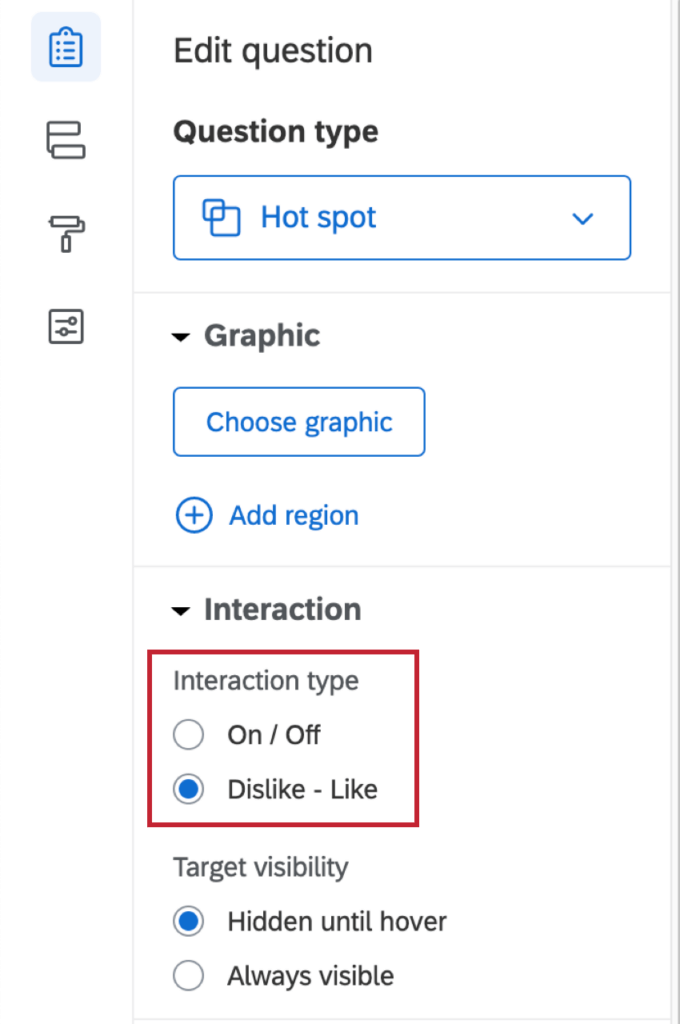Image resolution: width=680 pixels, height=1024 pixels.
Task: Select the On / Off interaction type
Action: pyautogui.click(x=188, y=734)
